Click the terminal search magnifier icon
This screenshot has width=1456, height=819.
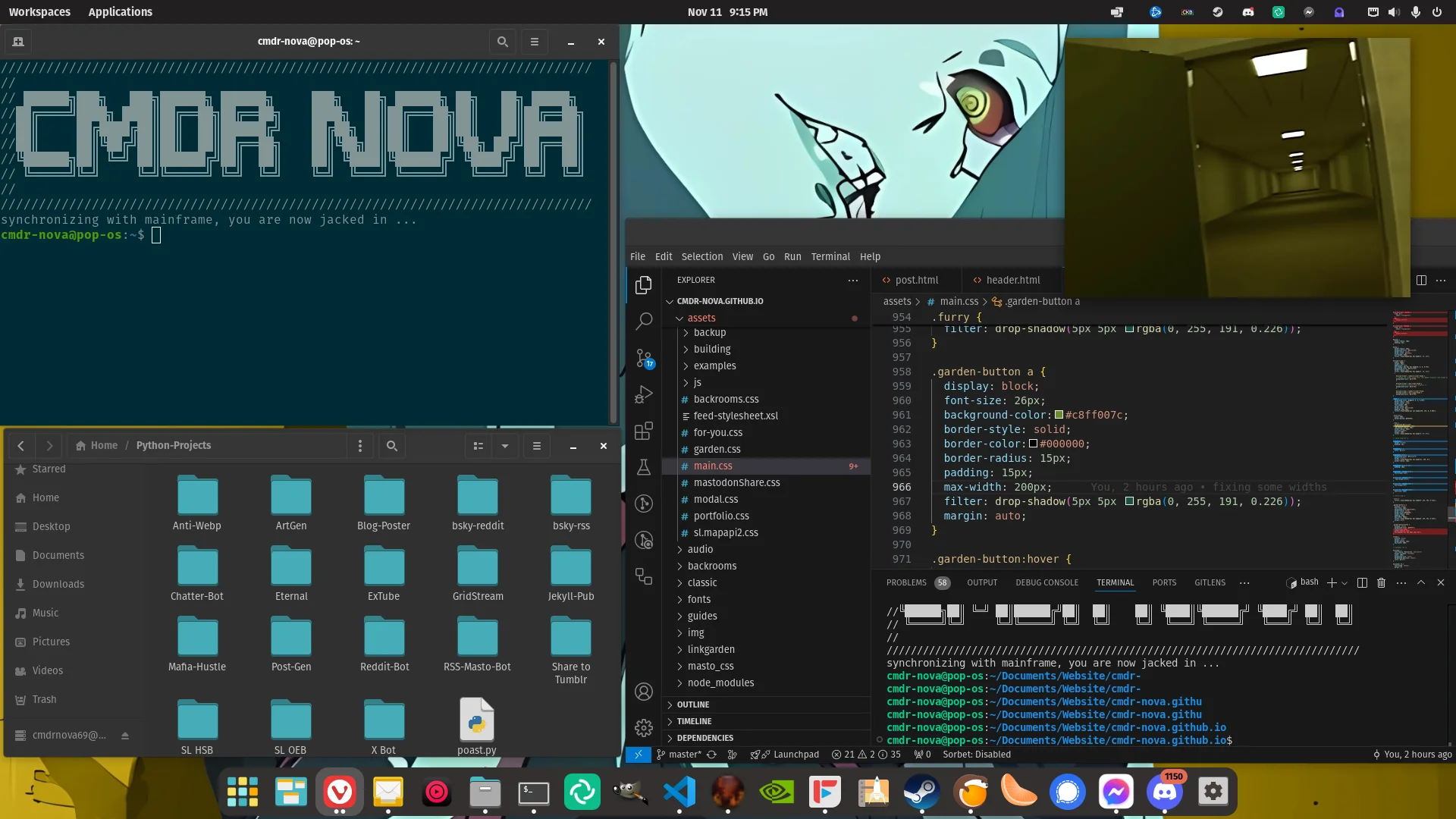[502, 42]
